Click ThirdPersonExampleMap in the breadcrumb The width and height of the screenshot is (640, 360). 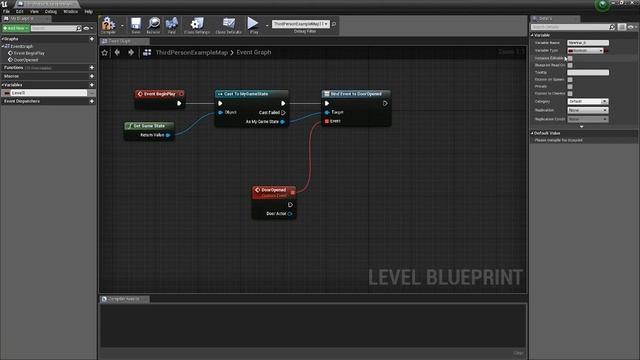click(191, 52)
